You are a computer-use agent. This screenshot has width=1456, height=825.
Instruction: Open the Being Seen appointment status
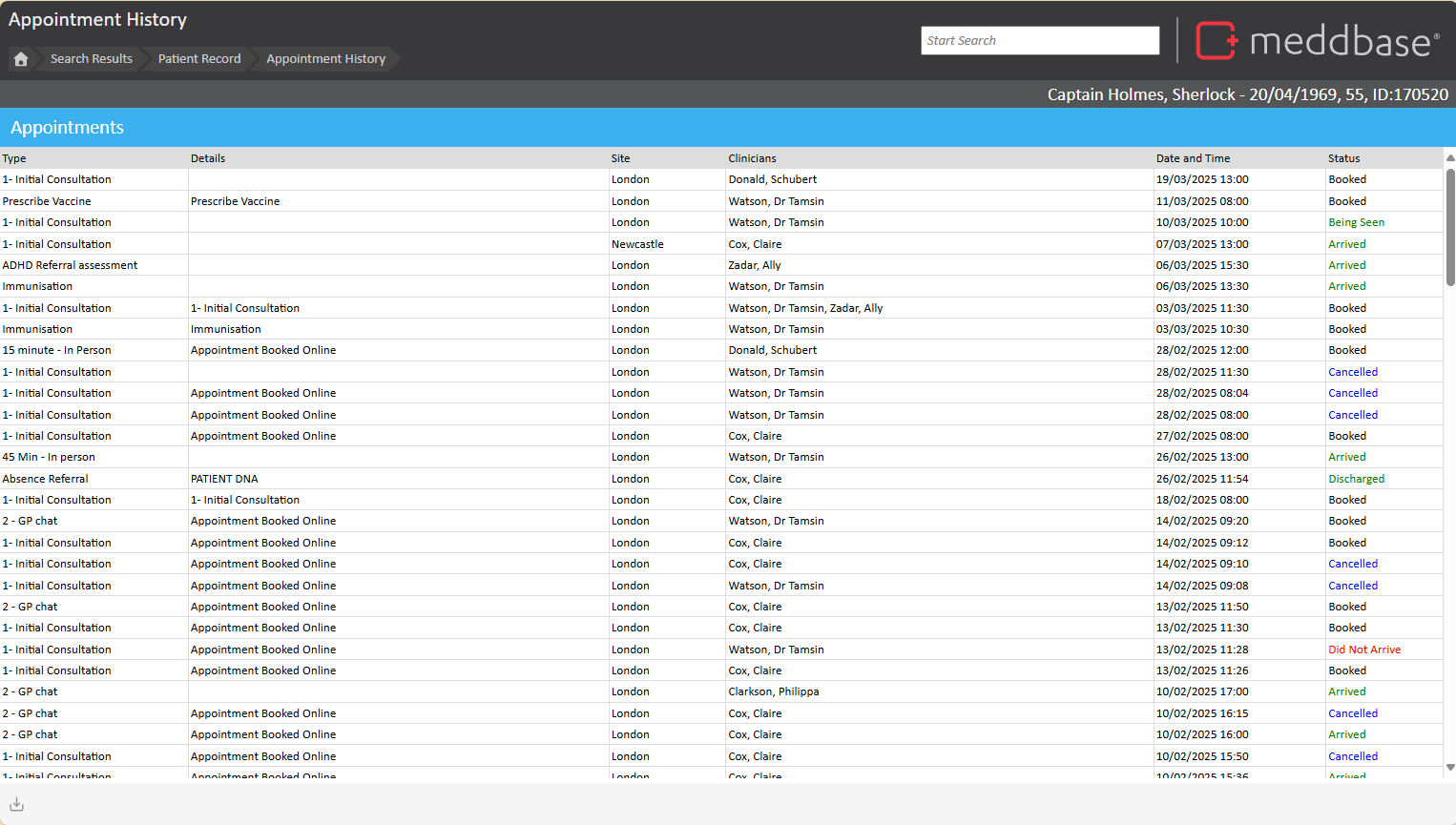pyautogui.click(x=1356, y=222)
